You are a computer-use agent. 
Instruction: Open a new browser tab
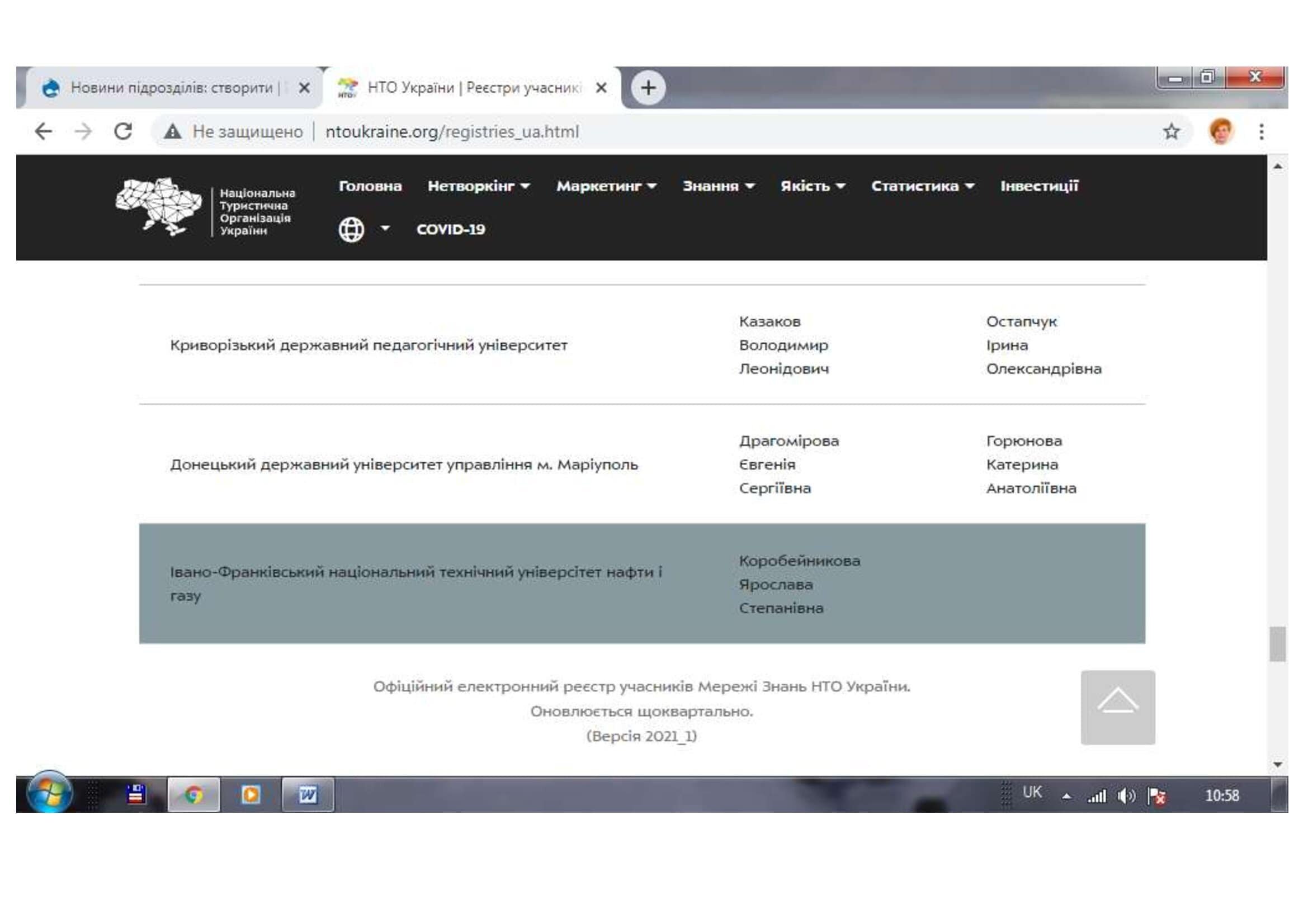648,88
